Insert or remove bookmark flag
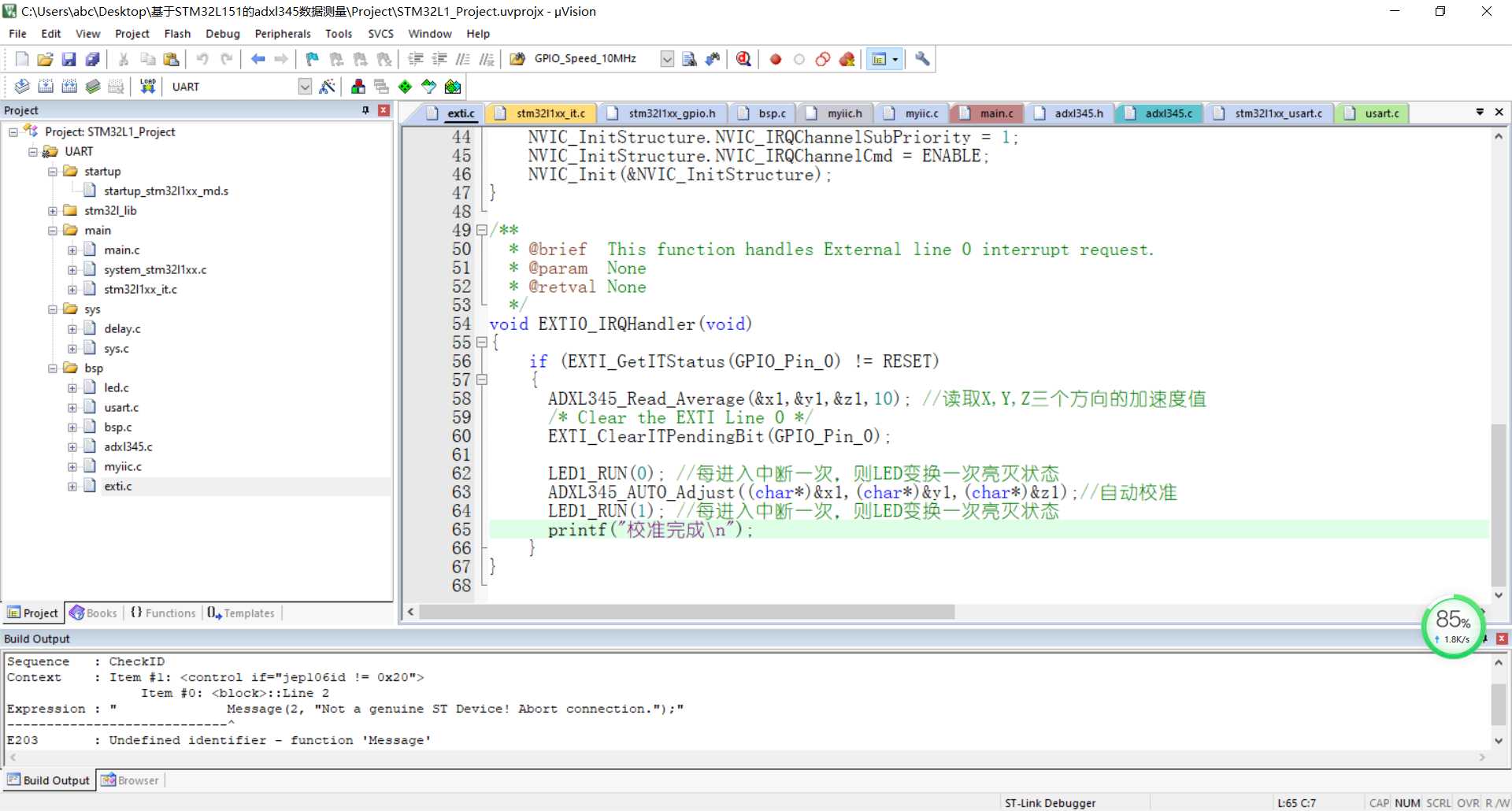Screen dimensions: 1512x811 [x=313, y=59]
